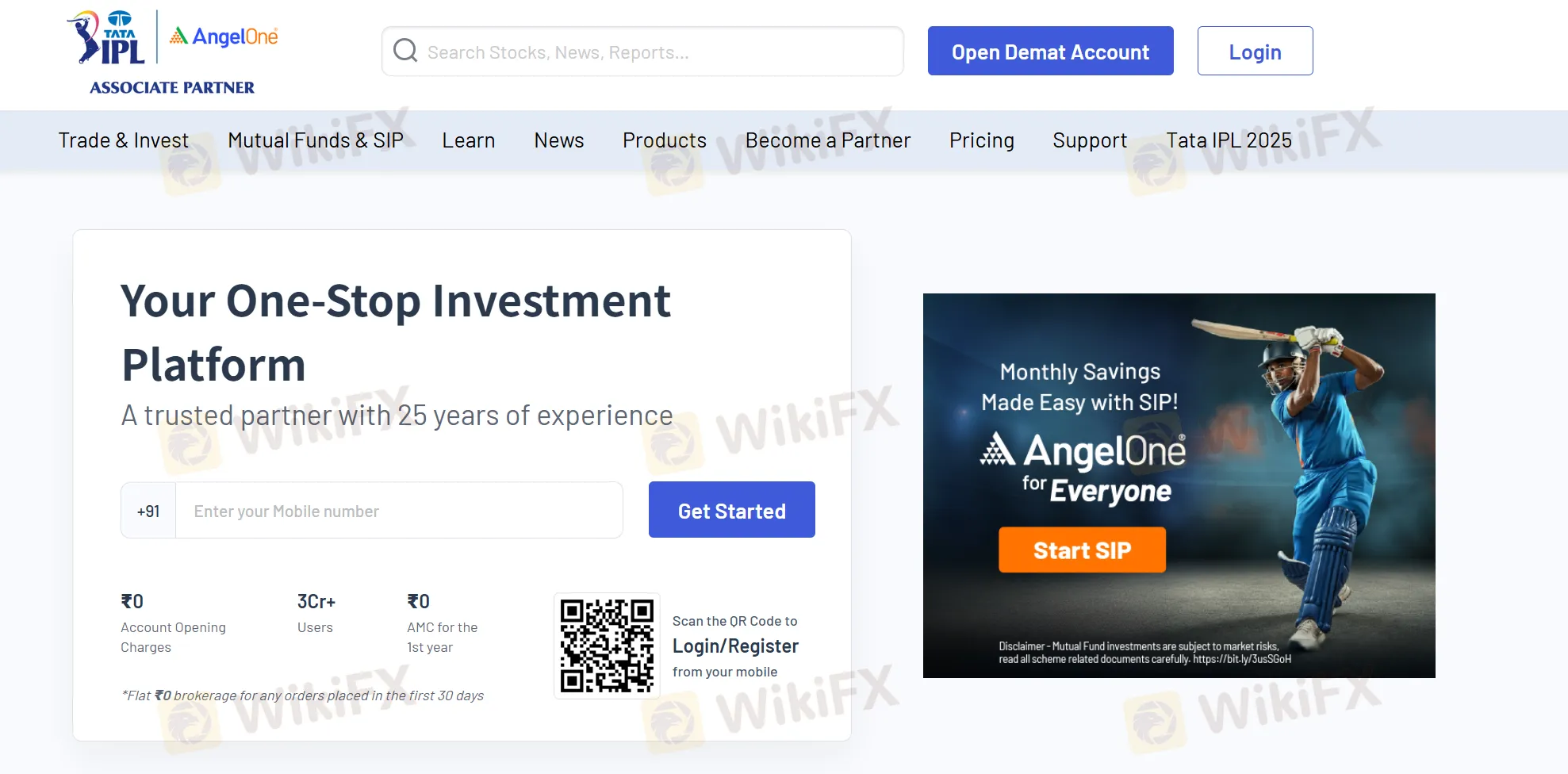Open the Trade & Invest menu

pyautogui.click(x=124, y=140)
